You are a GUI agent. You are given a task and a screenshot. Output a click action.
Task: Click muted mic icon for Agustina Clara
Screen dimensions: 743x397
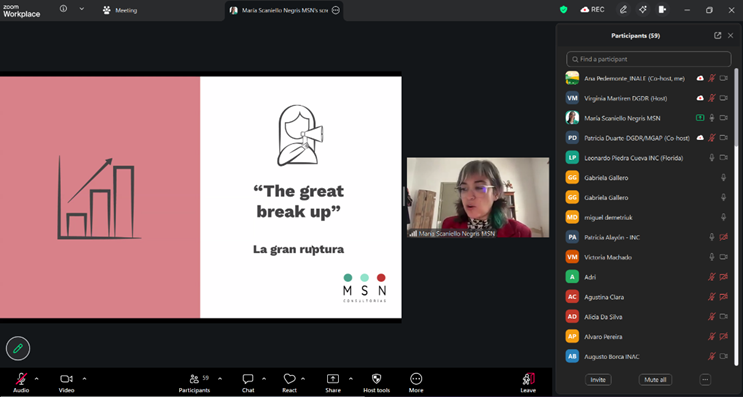[x=712, y=297]
